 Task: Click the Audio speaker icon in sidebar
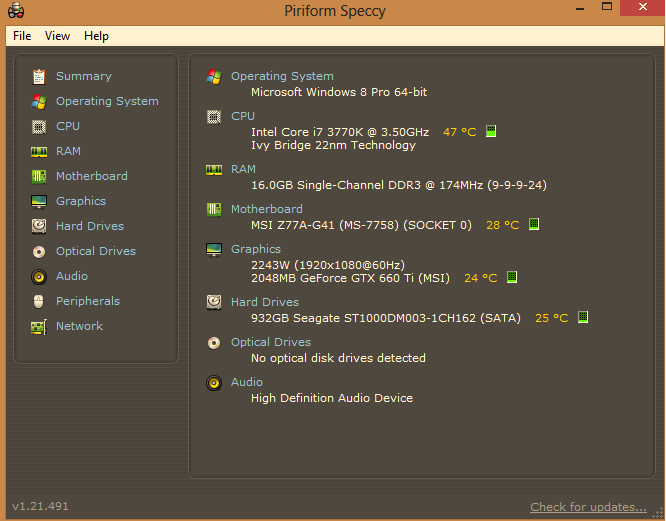[x=39, y=277]
